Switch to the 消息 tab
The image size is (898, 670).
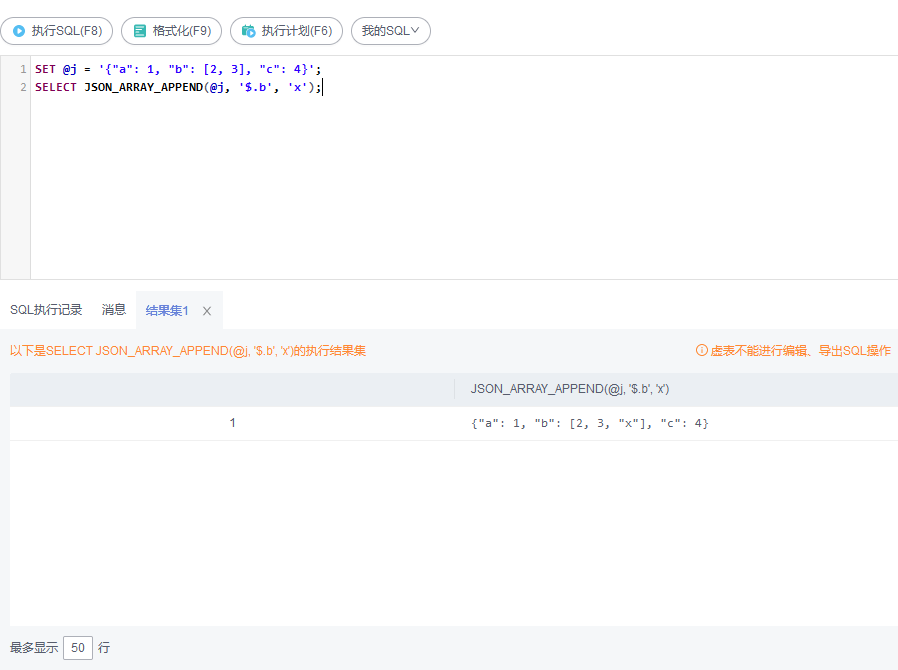click(113, 310)
